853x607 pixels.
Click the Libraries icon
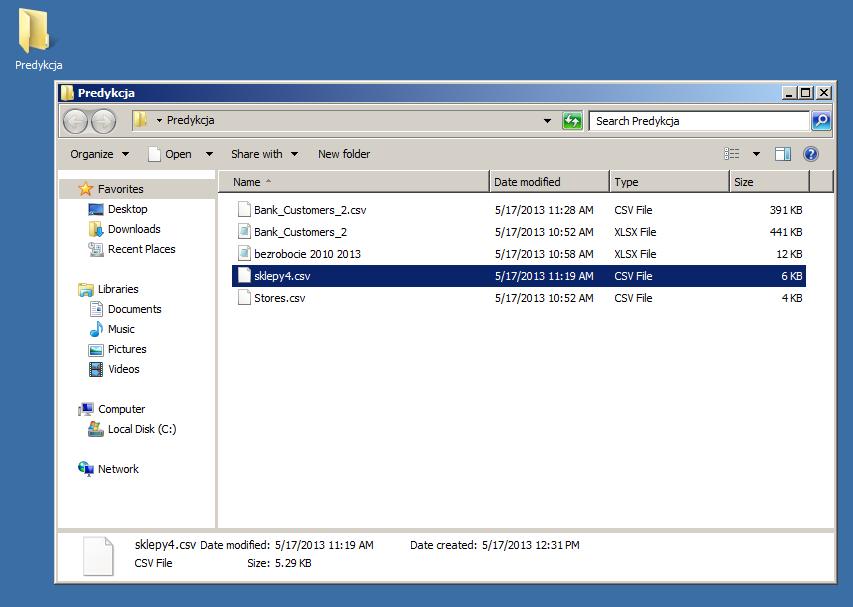click(86, 289)
